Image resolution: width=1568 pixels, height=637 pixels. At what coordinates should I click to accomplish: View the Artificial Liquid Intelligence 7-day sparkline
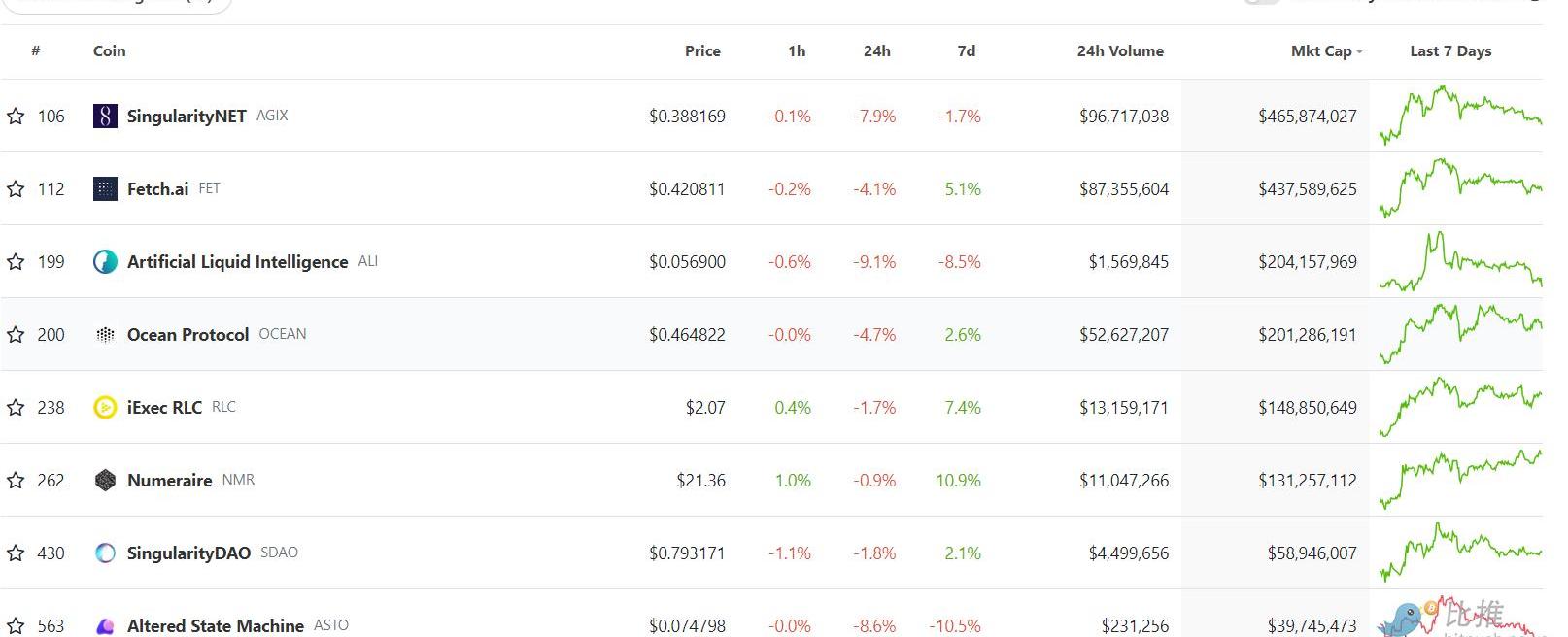click(x=1459, y=262)
